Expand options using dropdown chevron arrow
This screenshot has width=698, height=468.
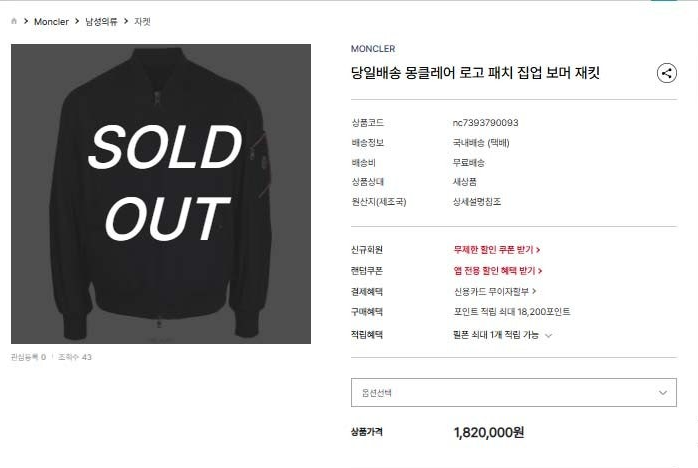663,393
